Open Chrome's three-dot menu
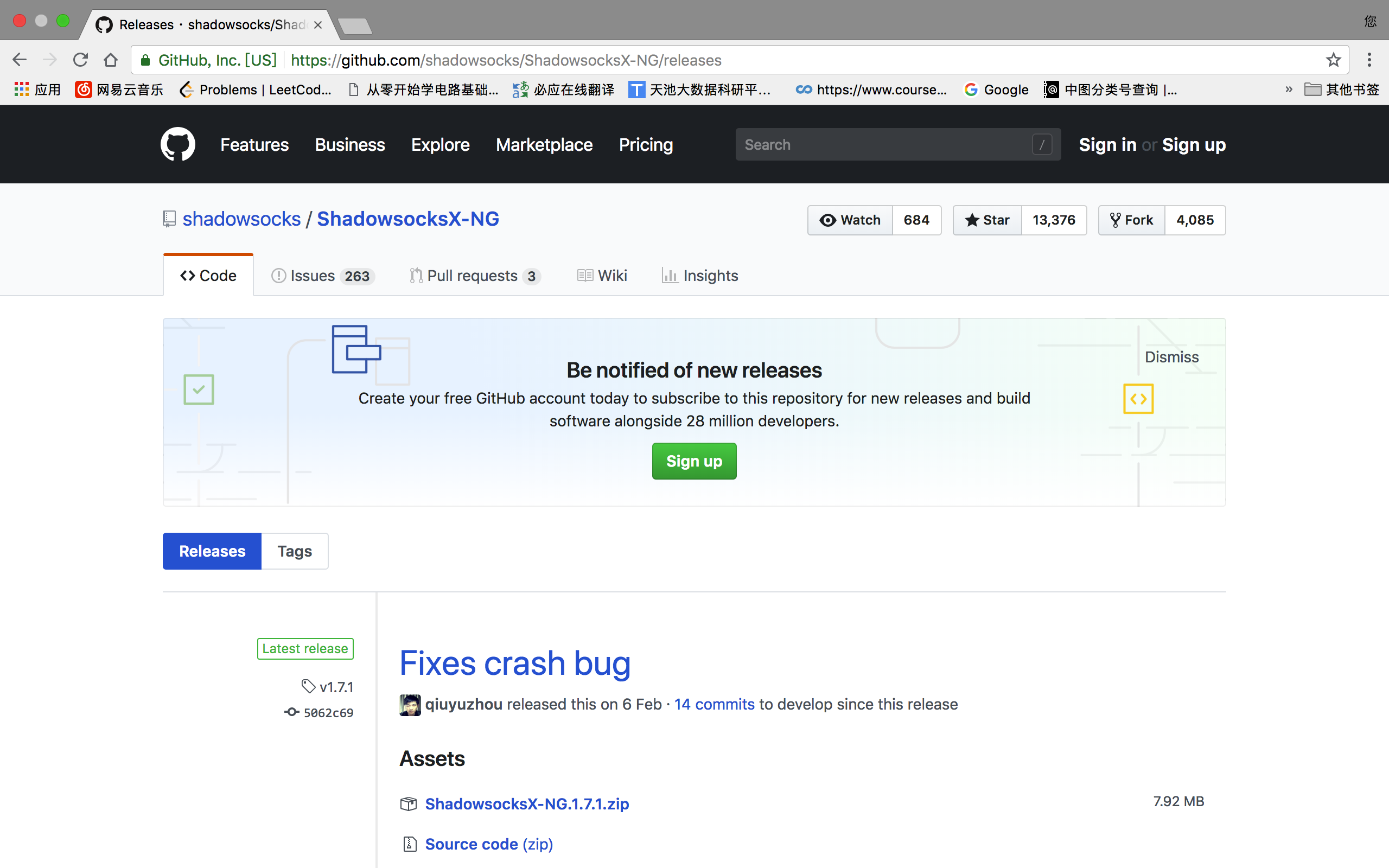Screen dimensions: 1389x868 pyautogui.click(x=1369, y=60)
